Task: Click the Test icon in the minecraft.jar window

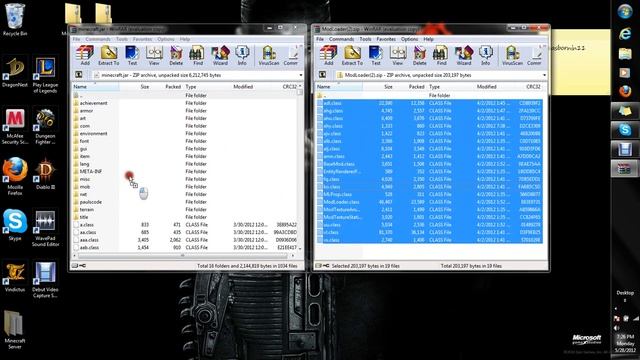Action: click(132, 56)
